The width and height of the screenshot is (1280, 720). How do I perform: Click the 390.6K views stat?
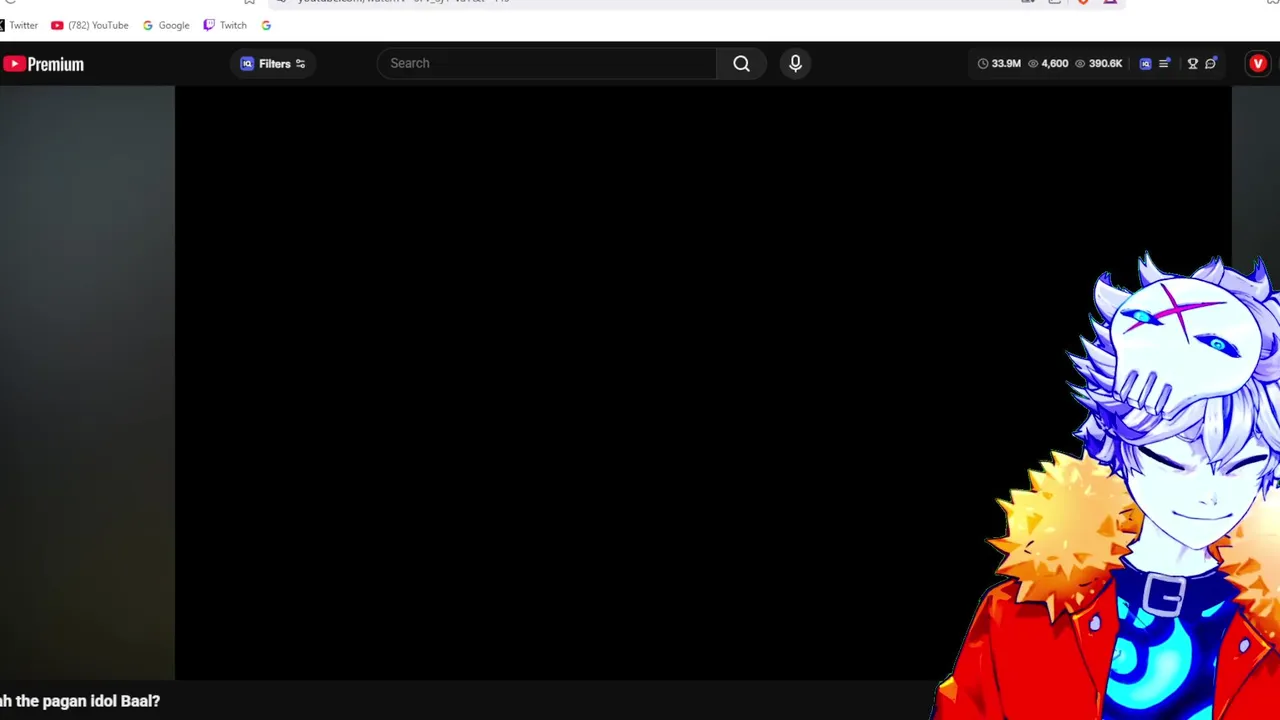[x=1098, y=63]
